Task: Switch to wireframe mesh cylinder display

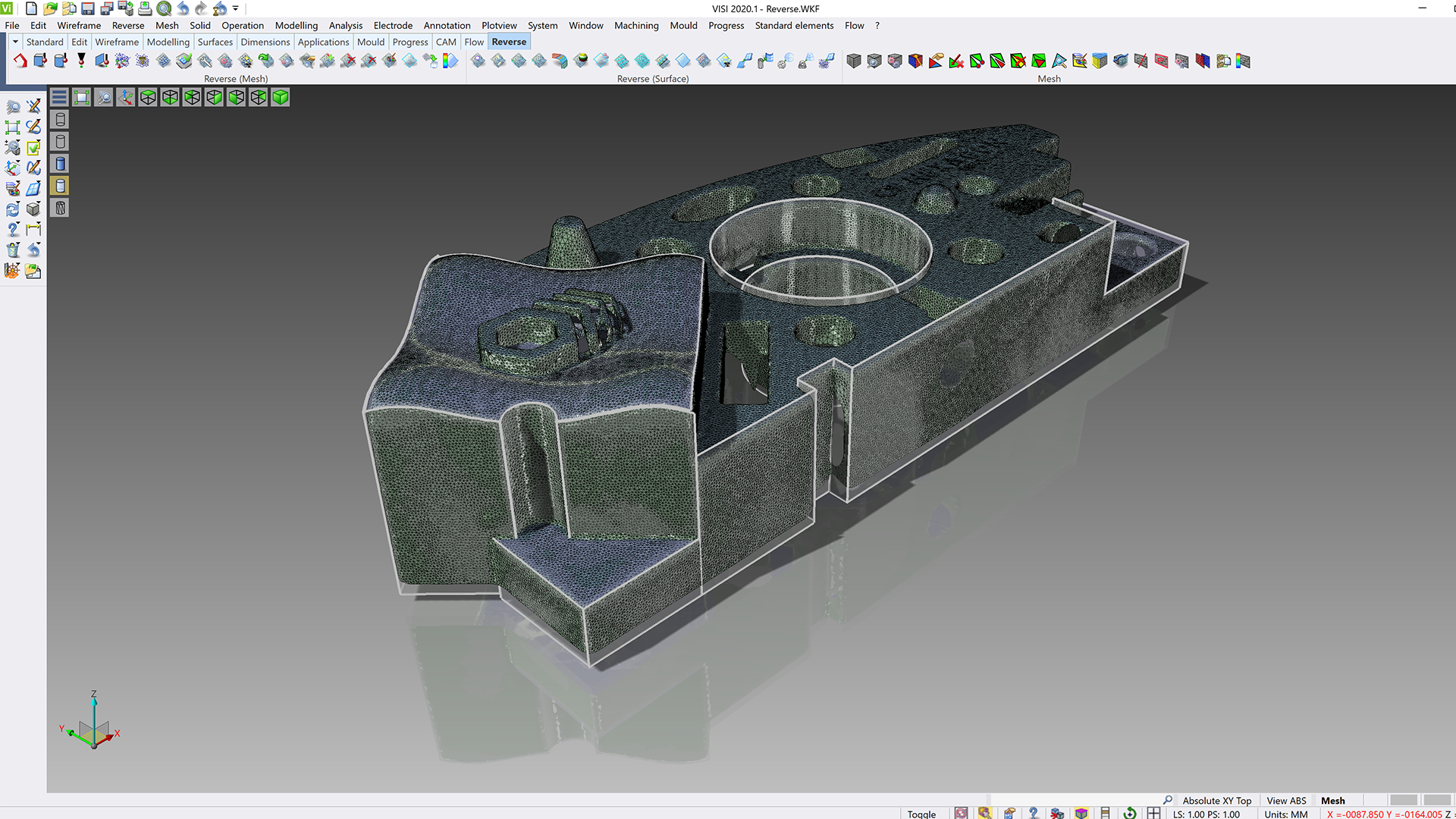Action: pyautogui.click(x=61, y=208)
